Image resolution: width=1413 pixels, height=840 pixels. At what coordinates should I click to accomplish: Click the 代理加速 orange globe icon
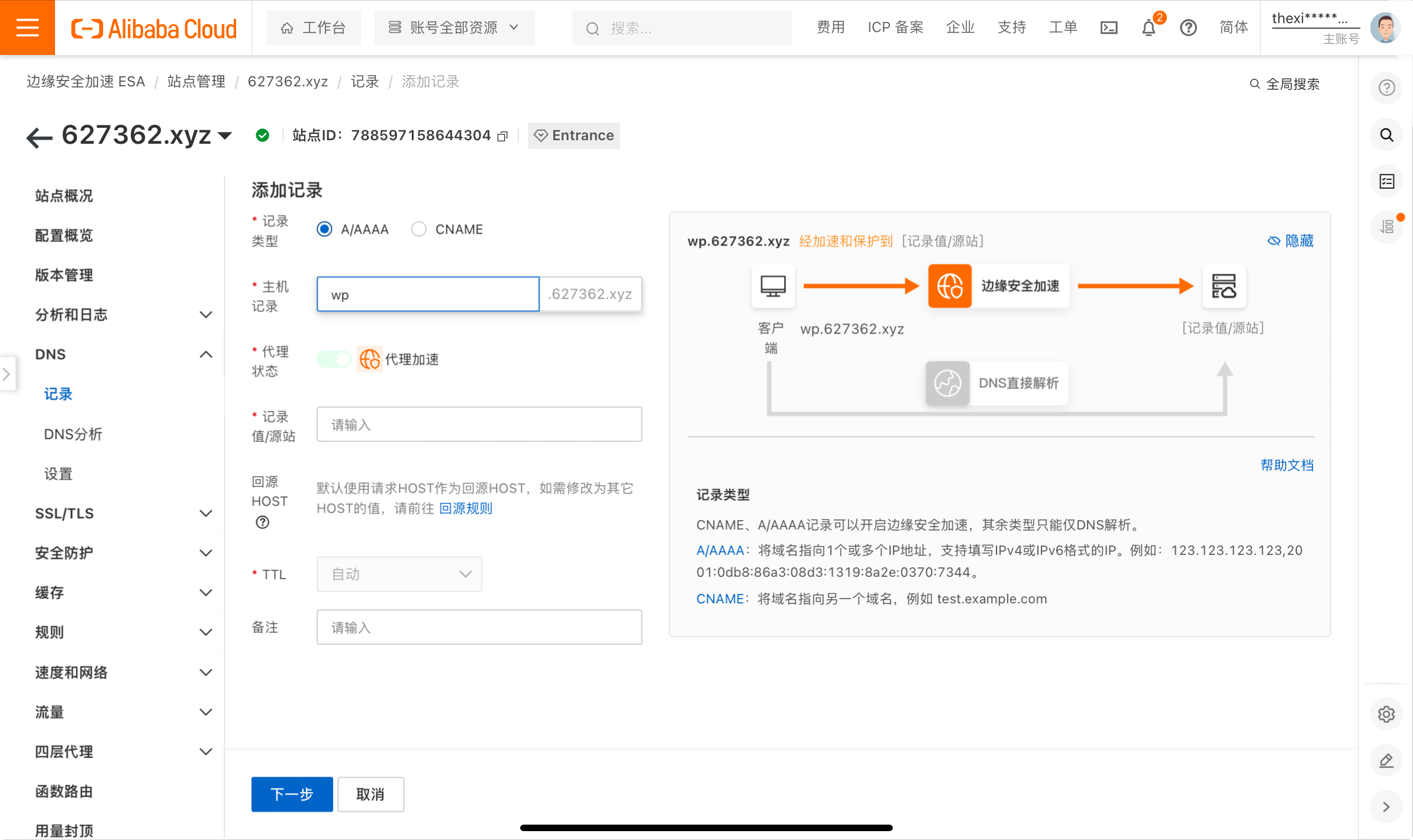click(x=370, y=359)
